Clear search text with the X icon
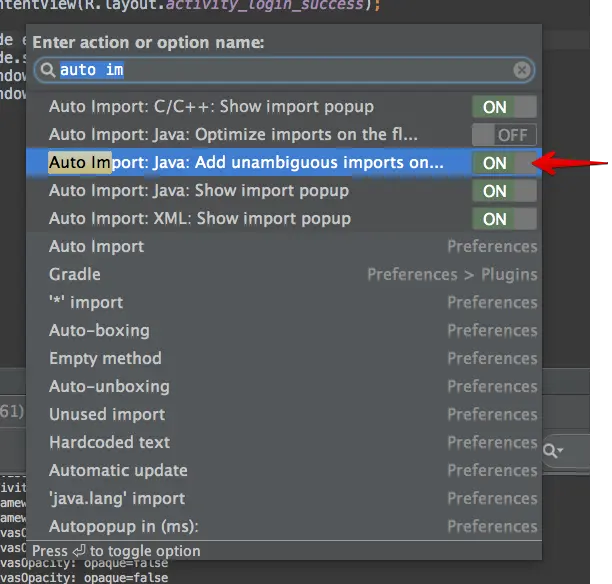This screenshot has width=612, height=584. point(522,70)
